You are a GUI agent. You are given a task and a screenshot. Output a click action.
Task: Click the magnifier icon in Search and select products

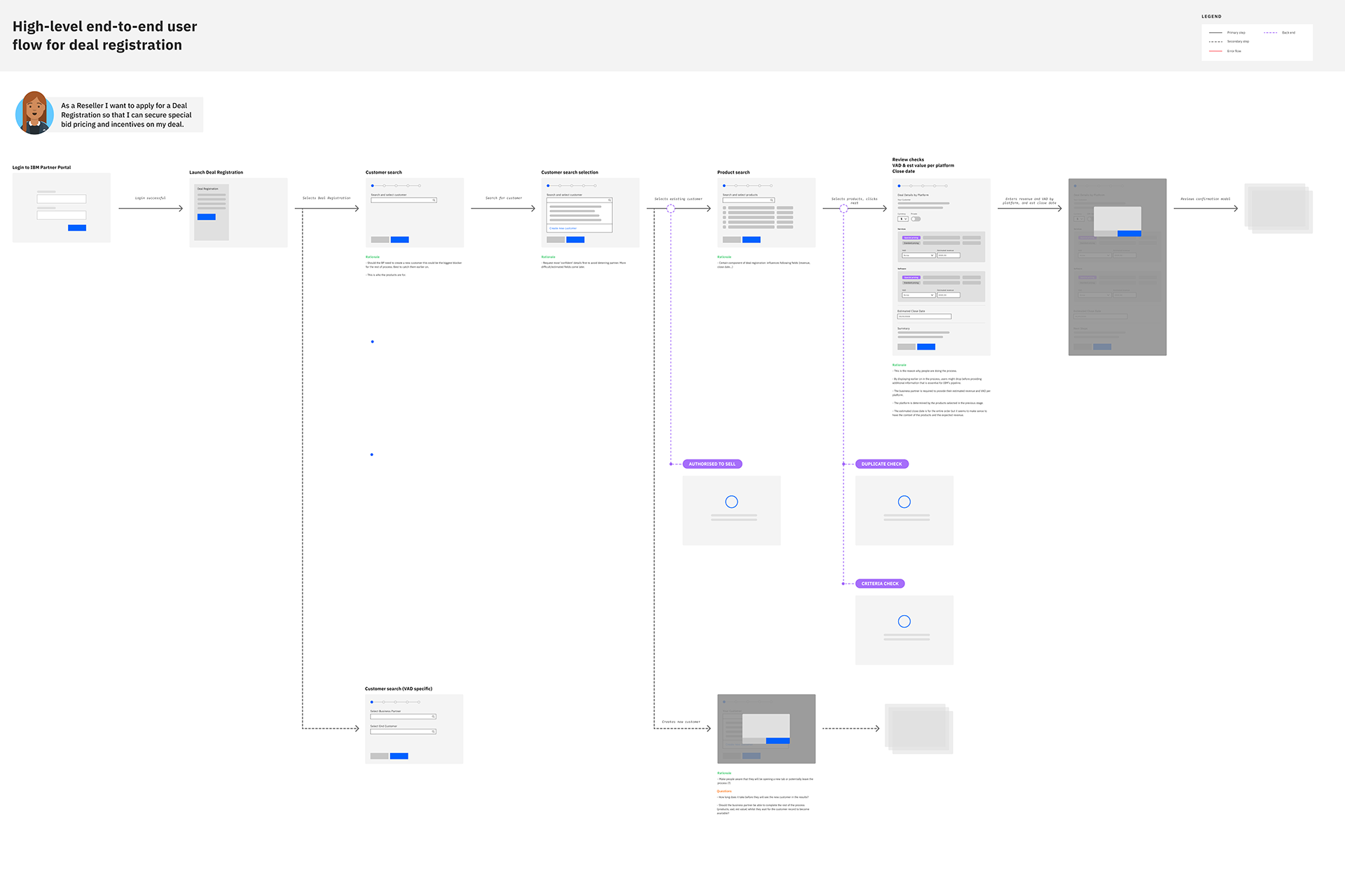[x=771, y=200]
